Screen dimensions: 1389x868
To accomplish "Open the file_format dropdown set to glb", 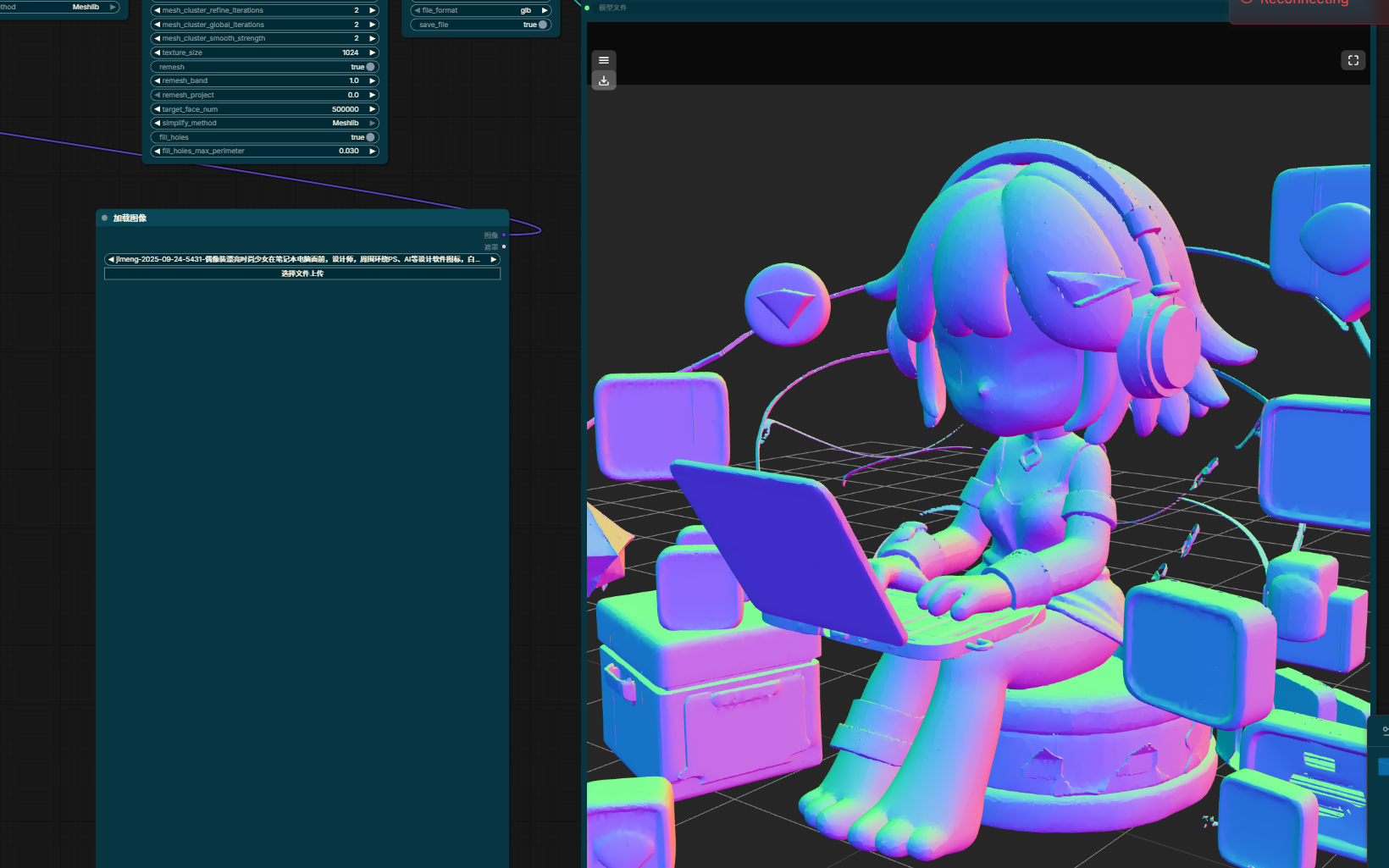I will click(x=480, y=10).
